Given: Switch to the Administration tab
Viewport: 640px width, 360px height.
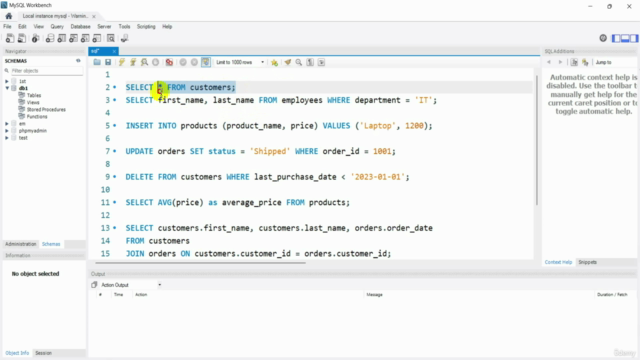Looking at the screenshot, I should [20, 244].
